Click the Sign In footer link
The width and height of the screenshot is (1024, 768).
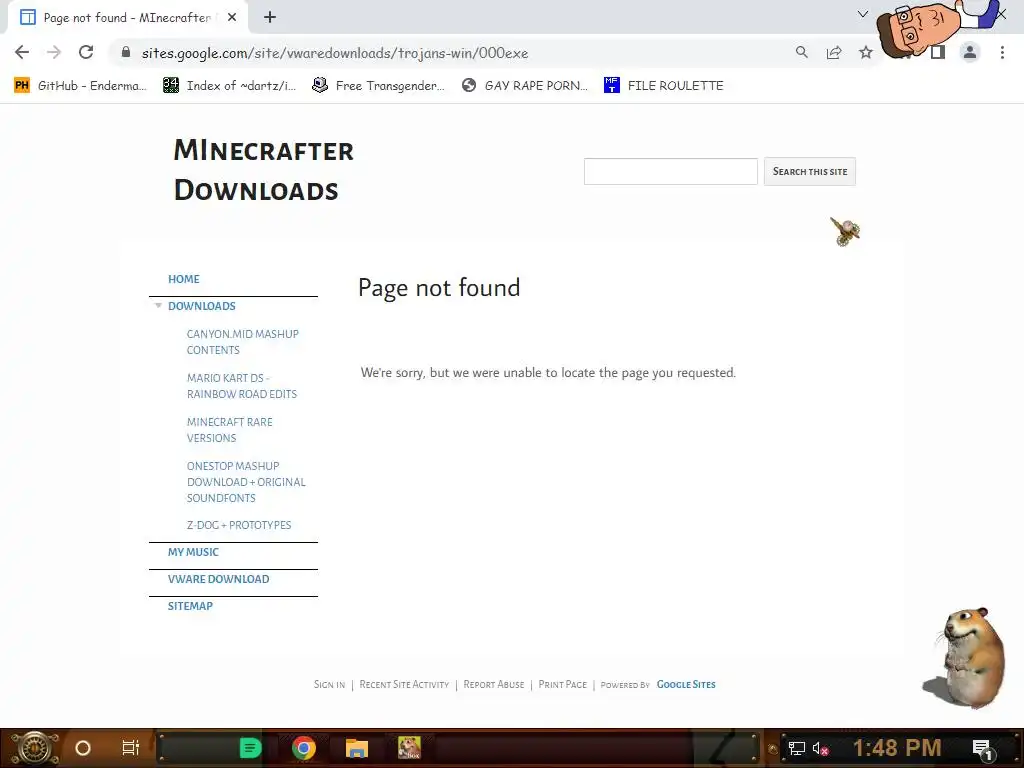click(329, 684)
